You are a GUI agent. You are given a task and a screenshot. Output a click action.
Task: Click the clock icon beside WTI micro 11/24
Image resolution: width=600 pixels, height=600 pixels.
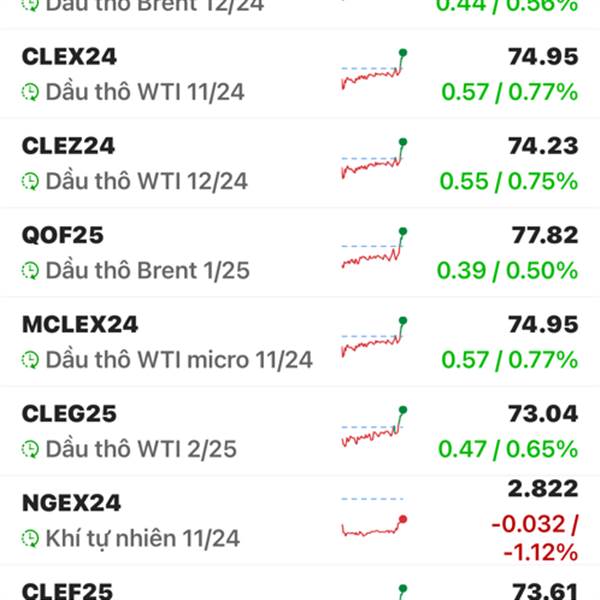(x=30, y=360)
